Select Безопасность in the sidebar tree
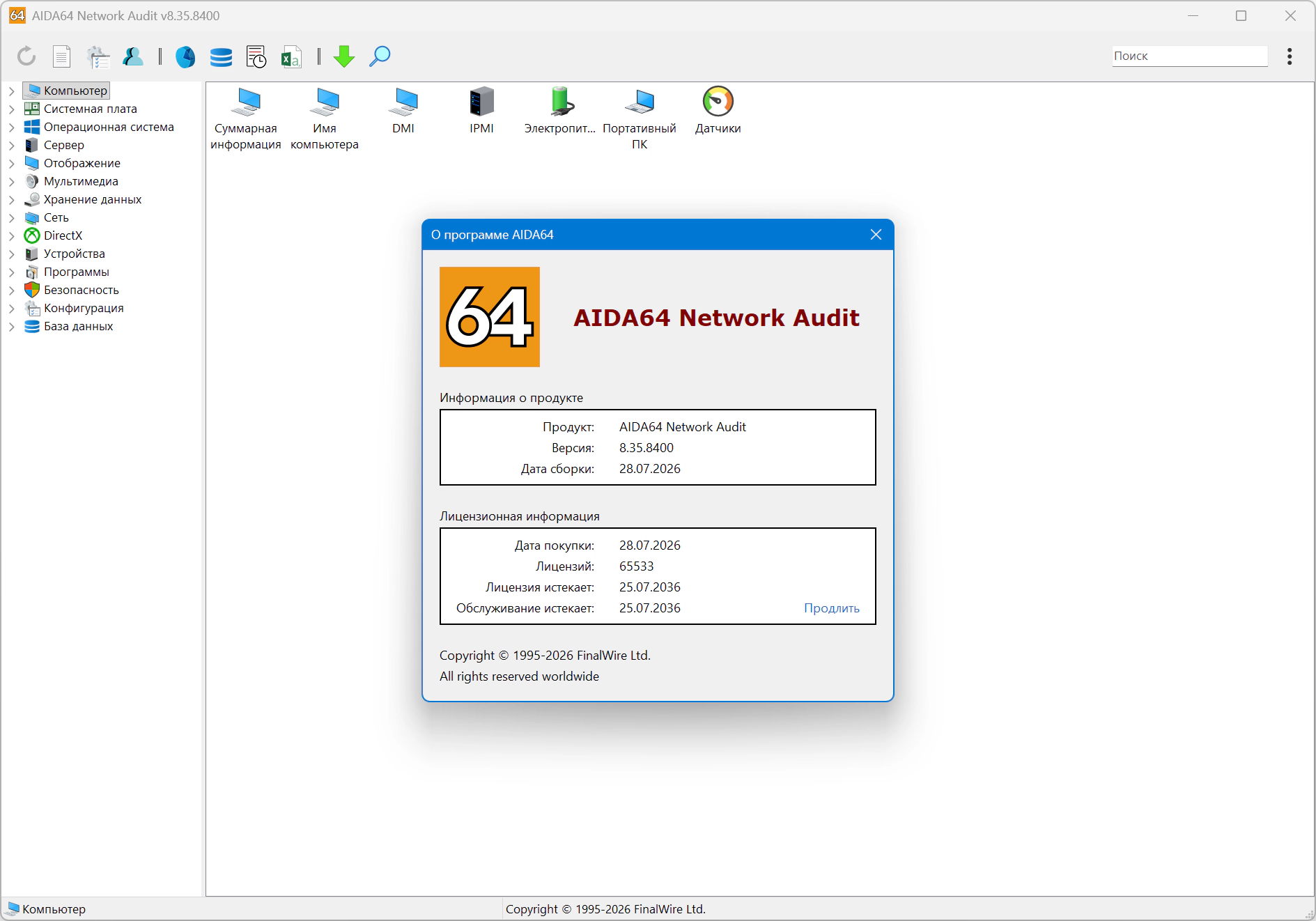Viewport: 1316px width, 921px height. point(82,290)
